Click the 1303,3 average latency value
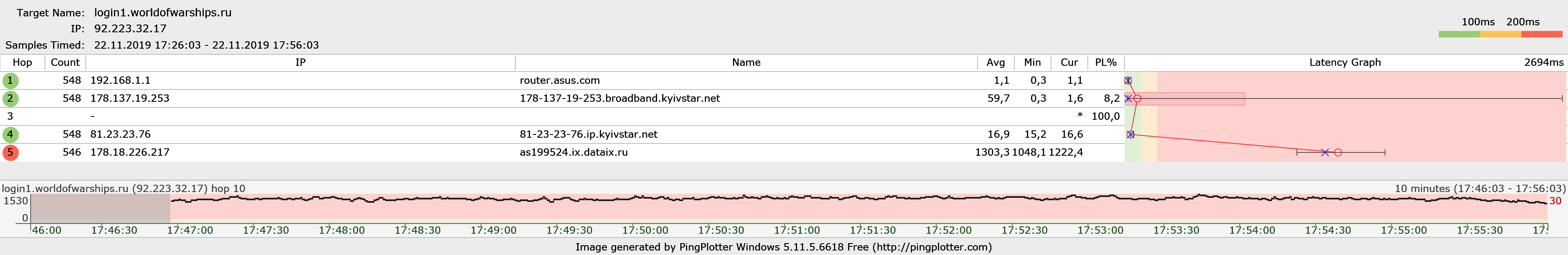The image size is (1568, 255). point(992,152)
